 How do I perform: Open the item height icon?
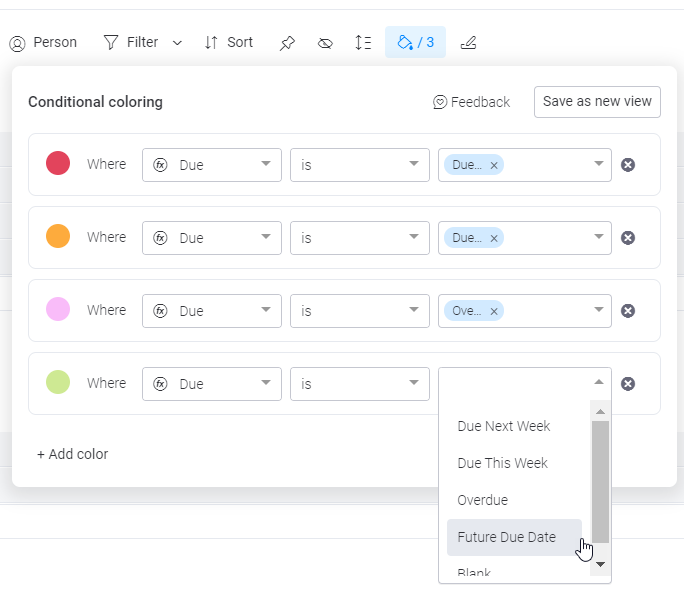point(363,43)
